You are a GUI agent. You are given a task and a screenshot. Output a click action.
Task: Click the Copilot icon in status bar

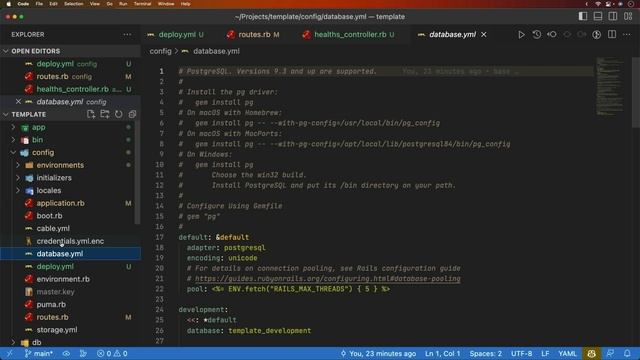pyautogui.click(x=591, y=353)
